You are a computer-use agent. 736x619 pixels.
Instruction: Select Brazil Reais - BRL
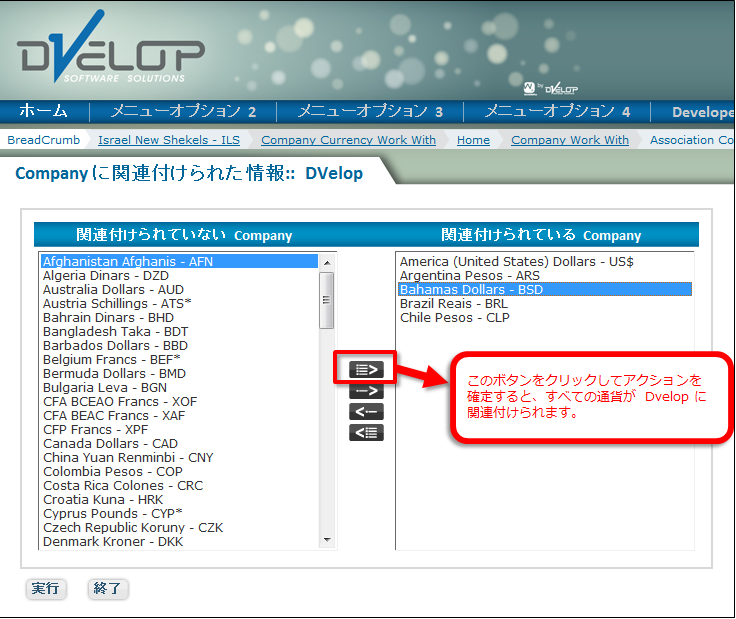[x=545, y=304]
